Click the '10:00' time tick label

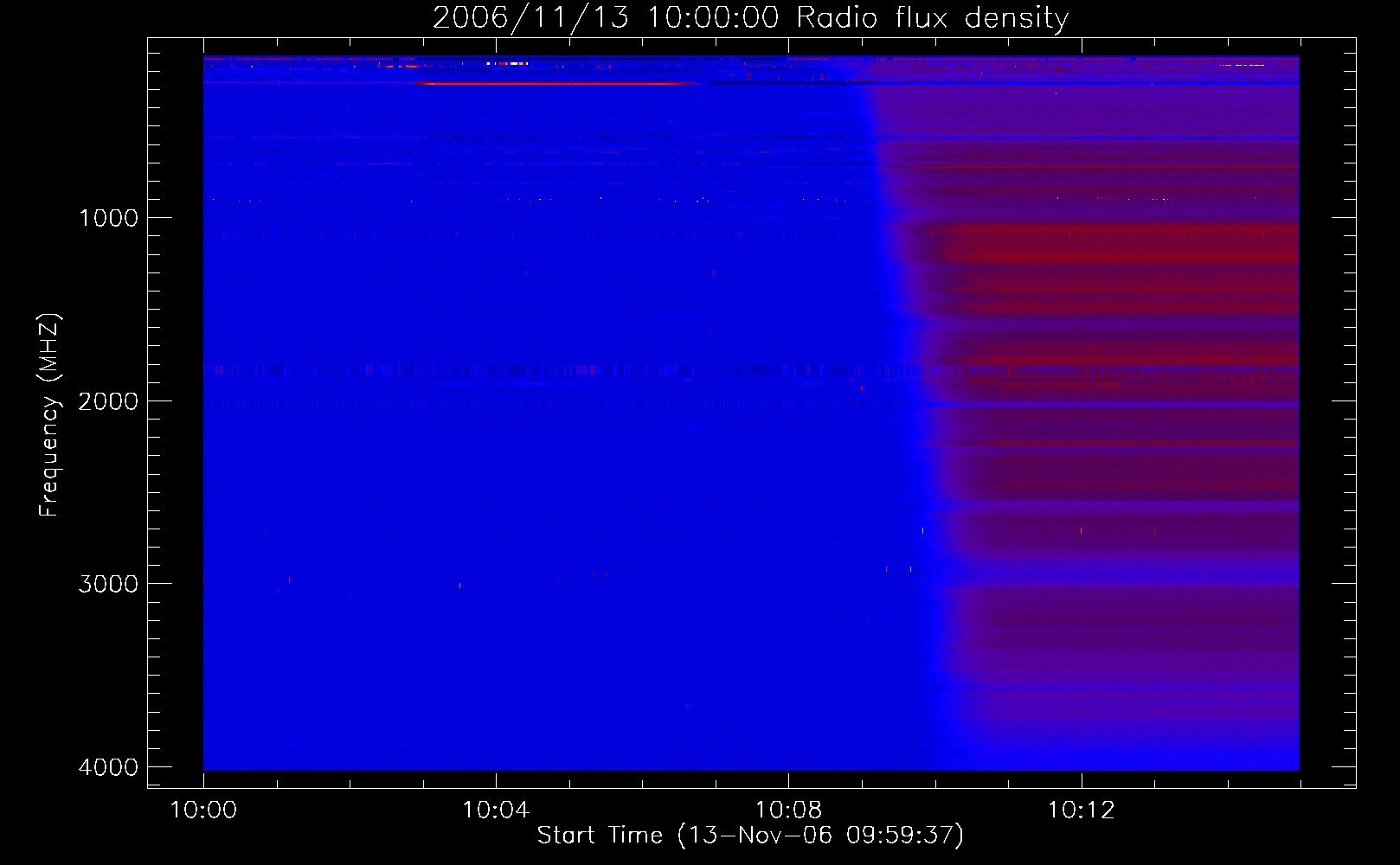click(x=203, y=811)
